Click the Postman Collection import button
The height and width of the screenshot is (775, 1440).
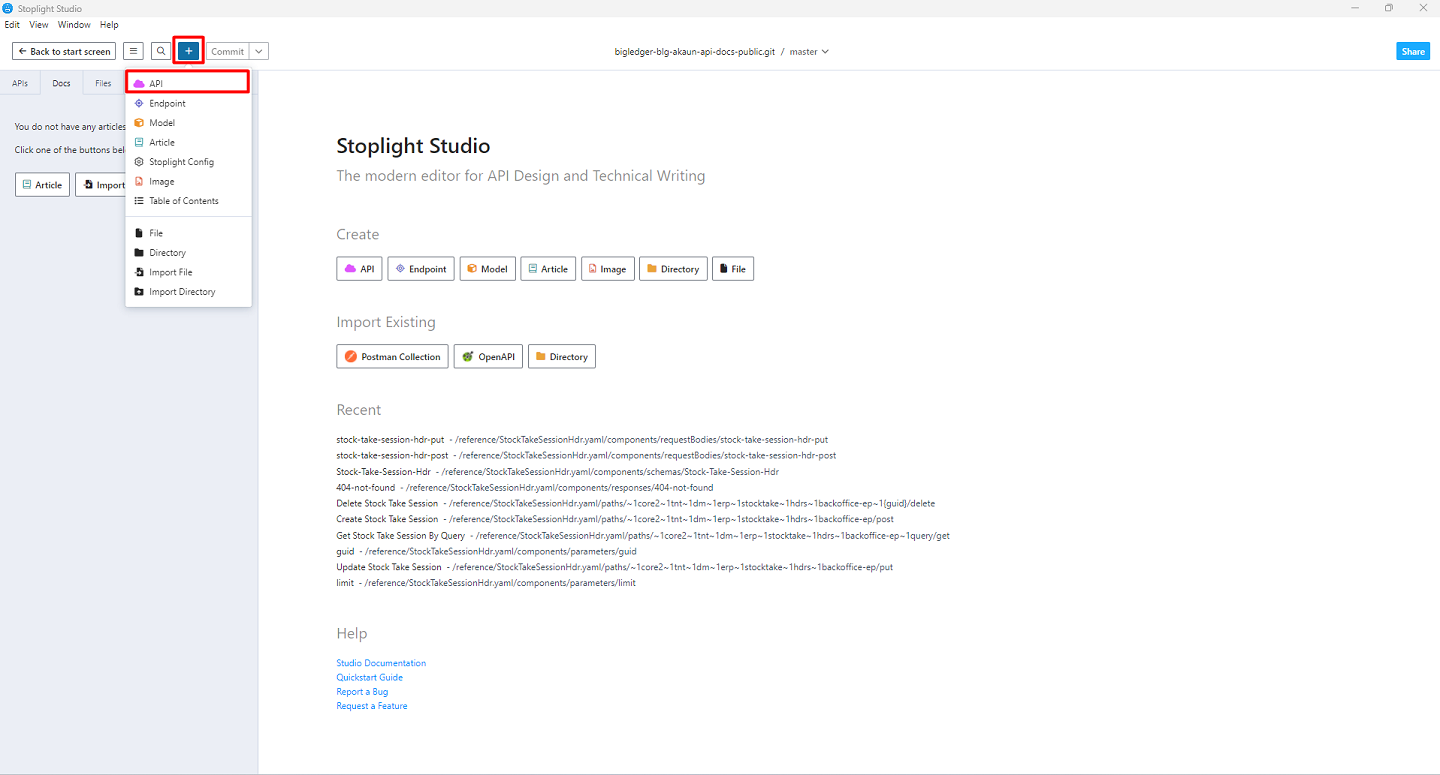(392, 356)
